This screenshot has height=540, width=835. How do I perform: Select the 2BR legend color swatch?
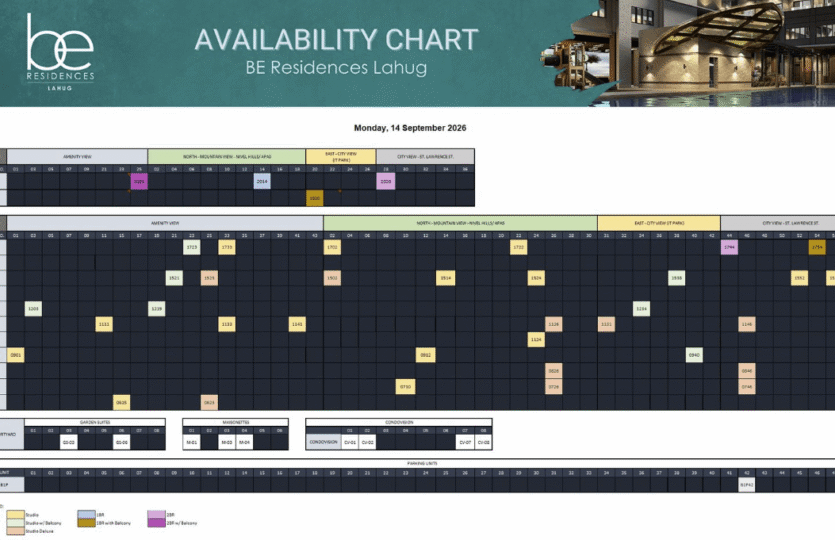tap(157, 514)
